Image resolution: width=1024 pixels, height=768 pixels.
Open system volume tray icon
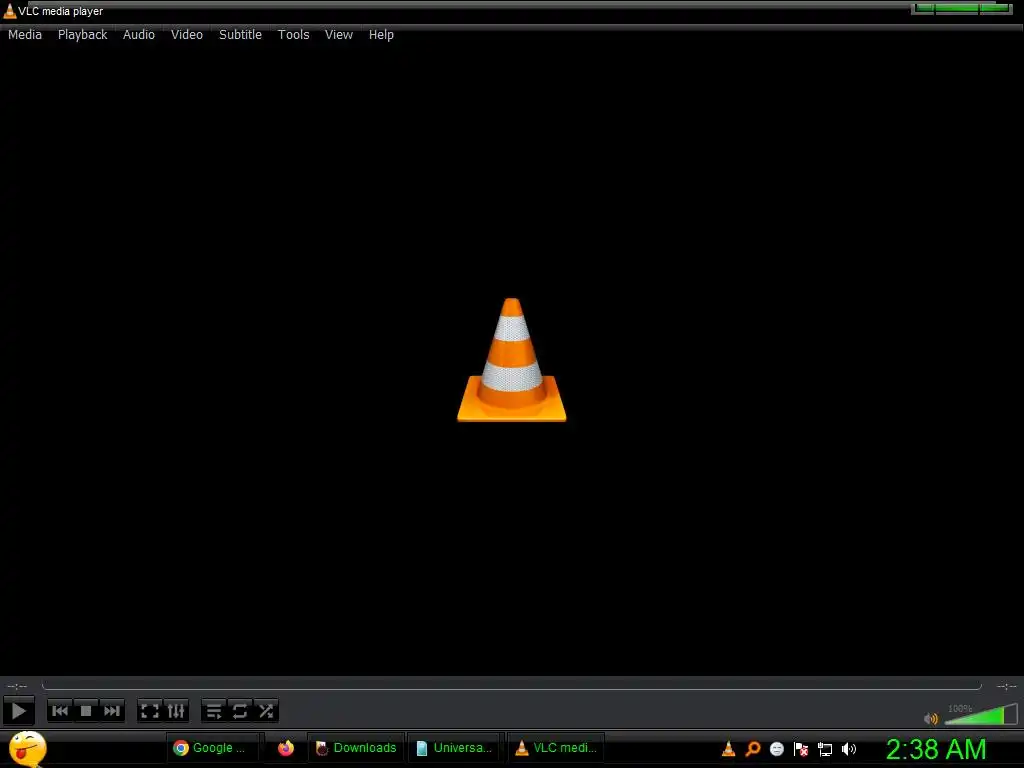tap(848, 749)
